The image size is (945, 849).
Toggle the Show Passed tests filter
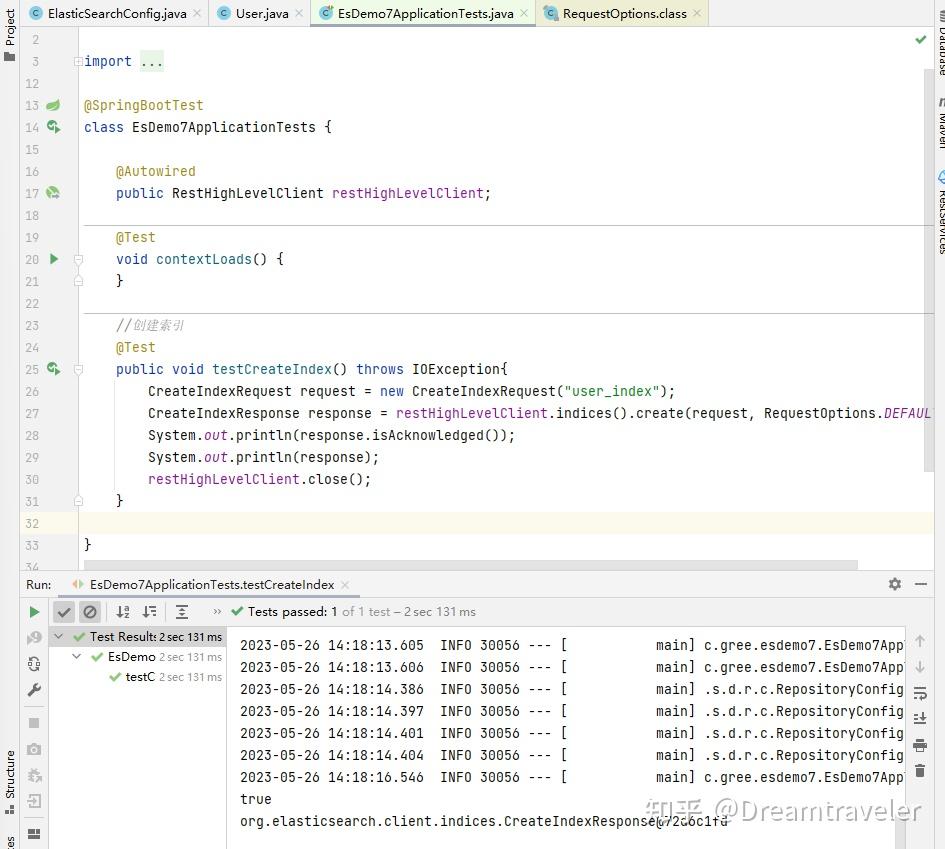tap(64, 612)
